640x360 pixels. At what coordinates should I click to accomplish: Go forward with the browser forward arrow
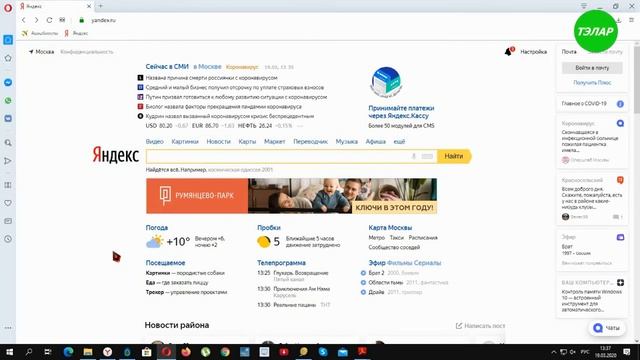point(36,20)
